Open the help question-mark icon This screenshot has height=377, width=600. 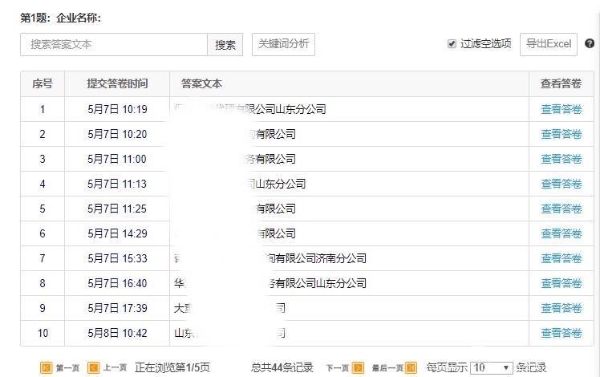(x=589, y=44)
